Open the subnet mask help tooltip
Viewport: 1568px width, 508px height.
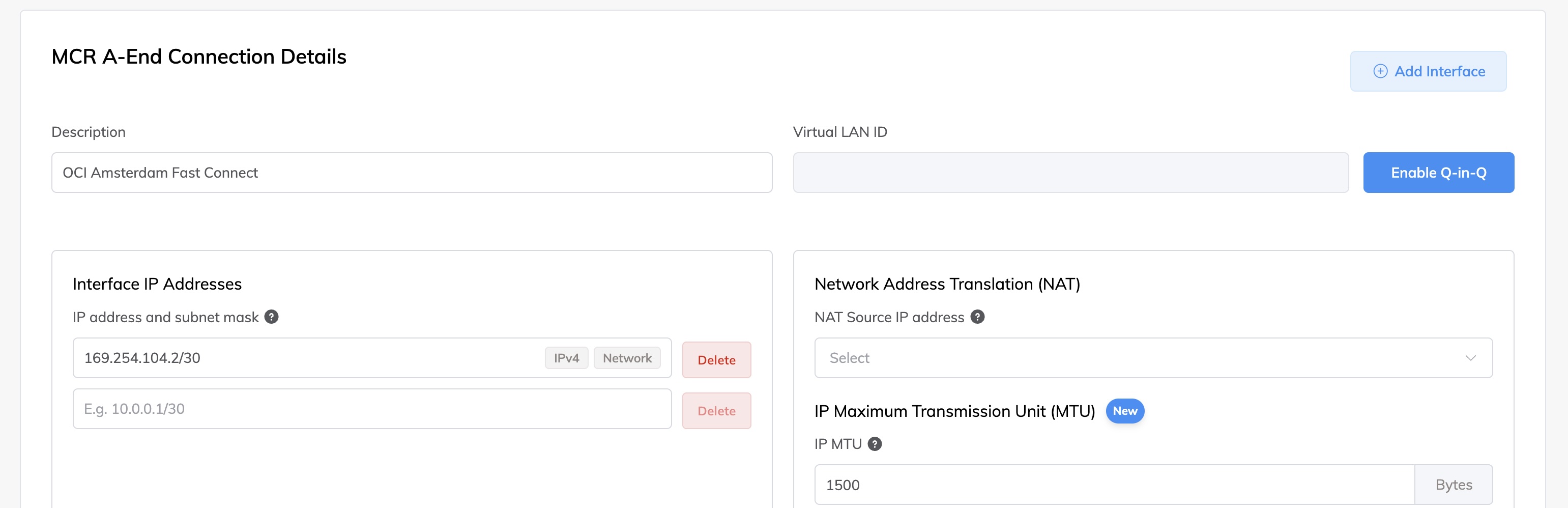click(272, 317)
